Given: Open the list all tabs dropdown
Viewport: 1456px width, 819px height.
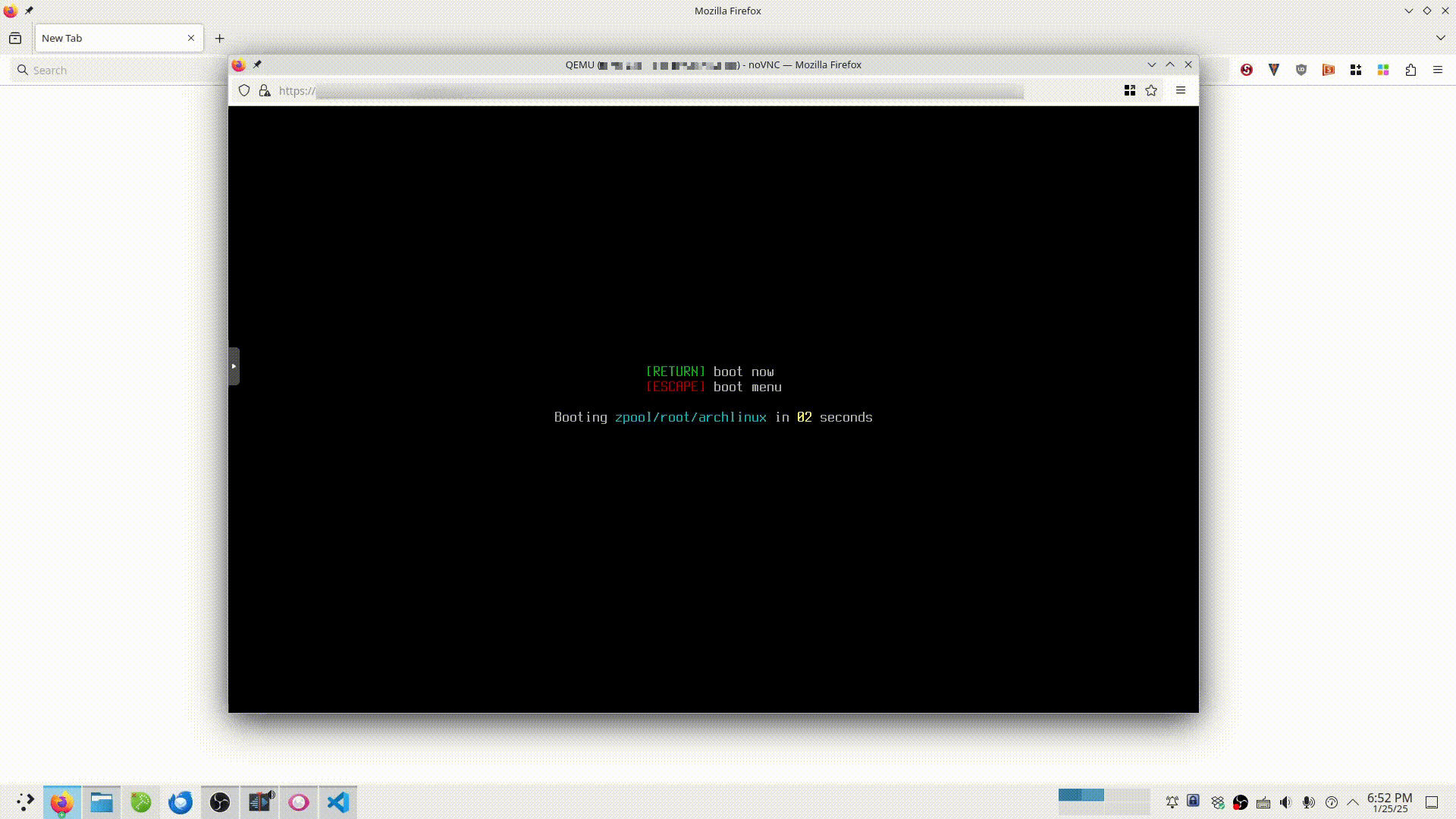Looking at the screenshot, I should click(x=1440, y=38).
